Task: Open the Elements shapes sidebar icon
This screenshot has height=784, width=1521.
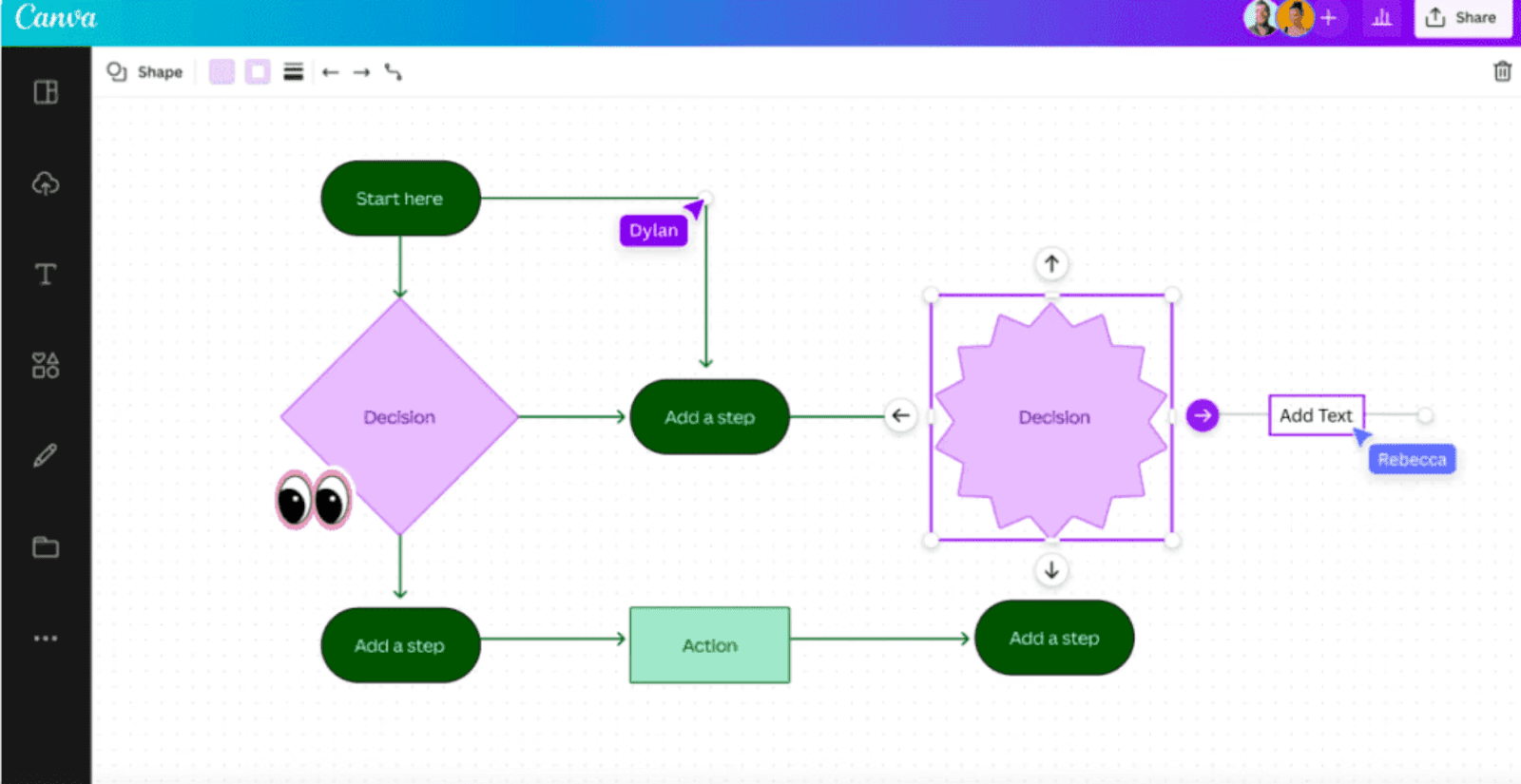Action: point(46,365)
